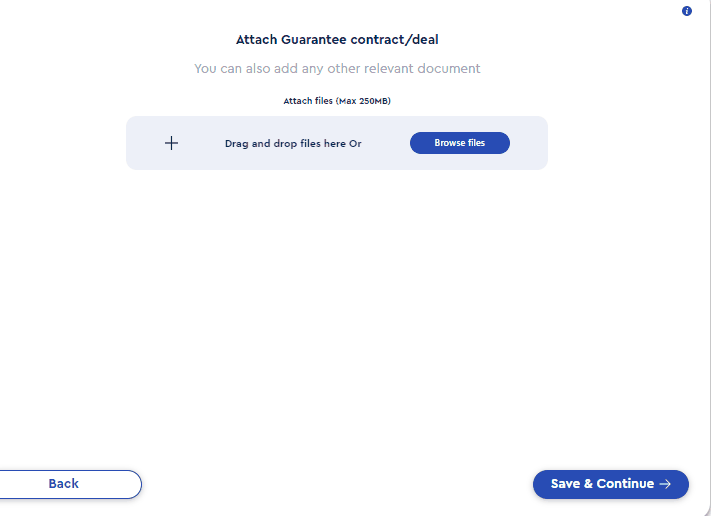
Task: Click the 'Attach files' words above the drop zone
Action: 308,101
